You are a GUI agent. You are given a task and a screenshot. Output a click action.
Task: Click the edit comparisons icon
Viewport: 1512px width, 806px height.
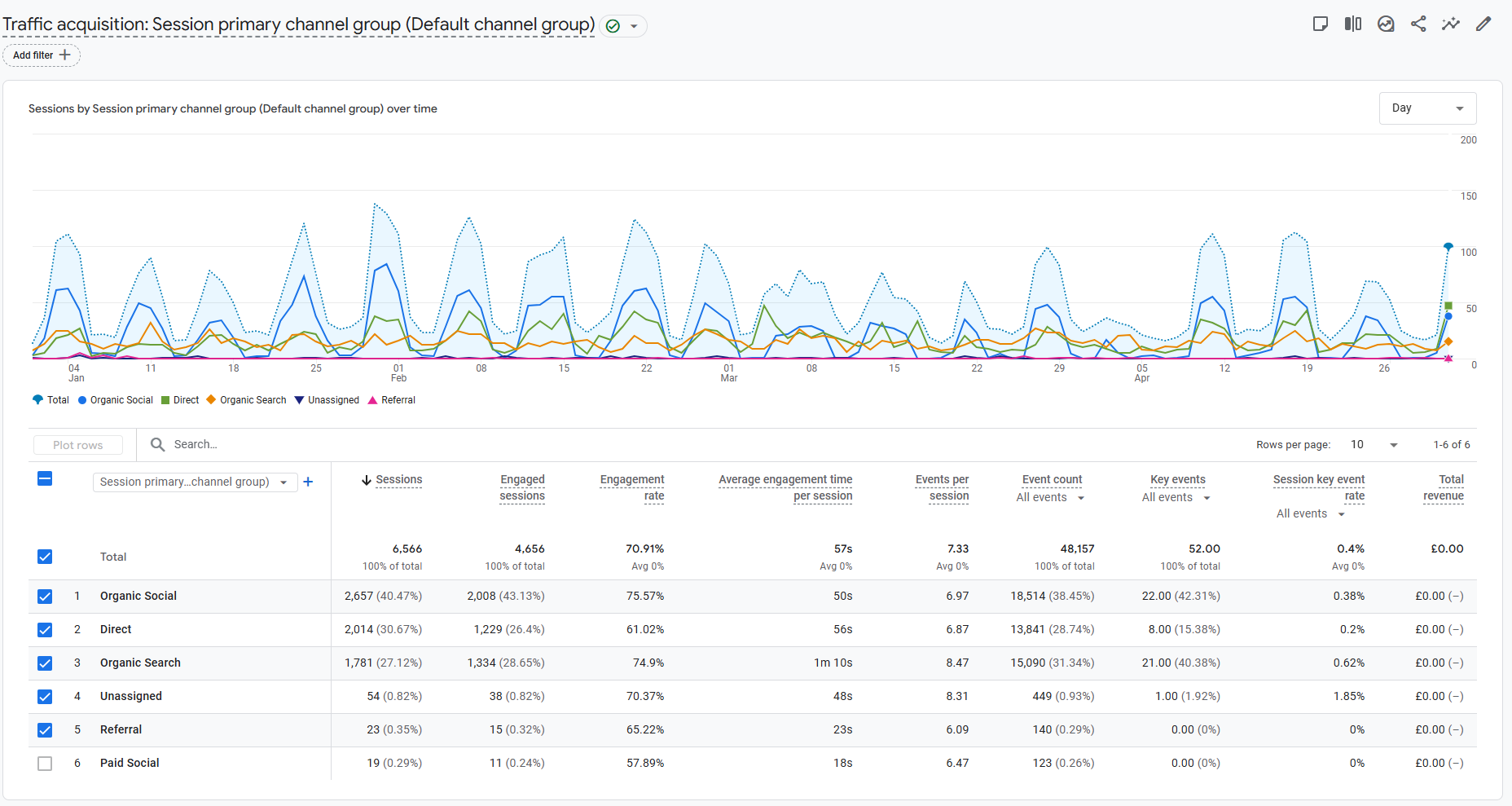pyautogui.click(x=1353, y=24)
